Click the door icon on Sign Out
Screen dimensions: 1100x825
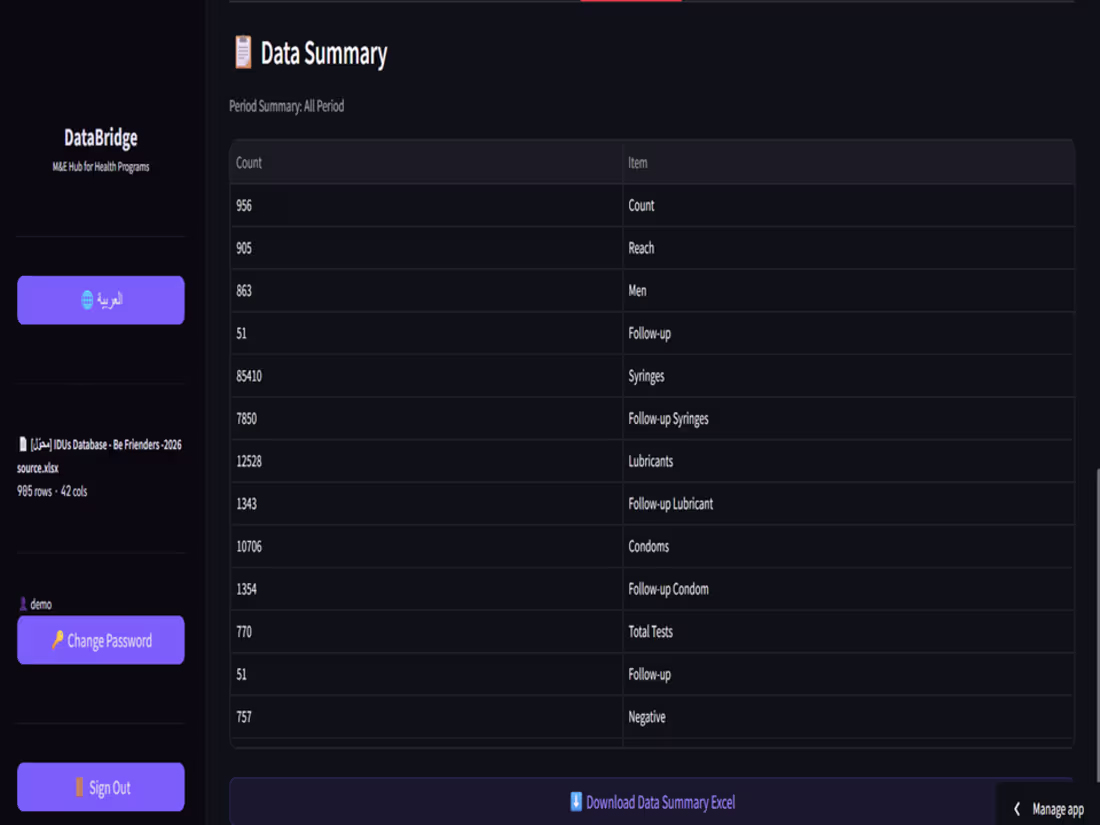(79, 787)
